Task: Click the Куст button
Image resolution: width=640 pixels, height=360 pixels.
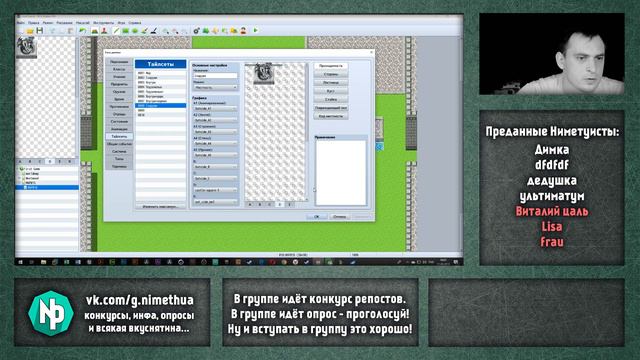Action: coord(331,91)
